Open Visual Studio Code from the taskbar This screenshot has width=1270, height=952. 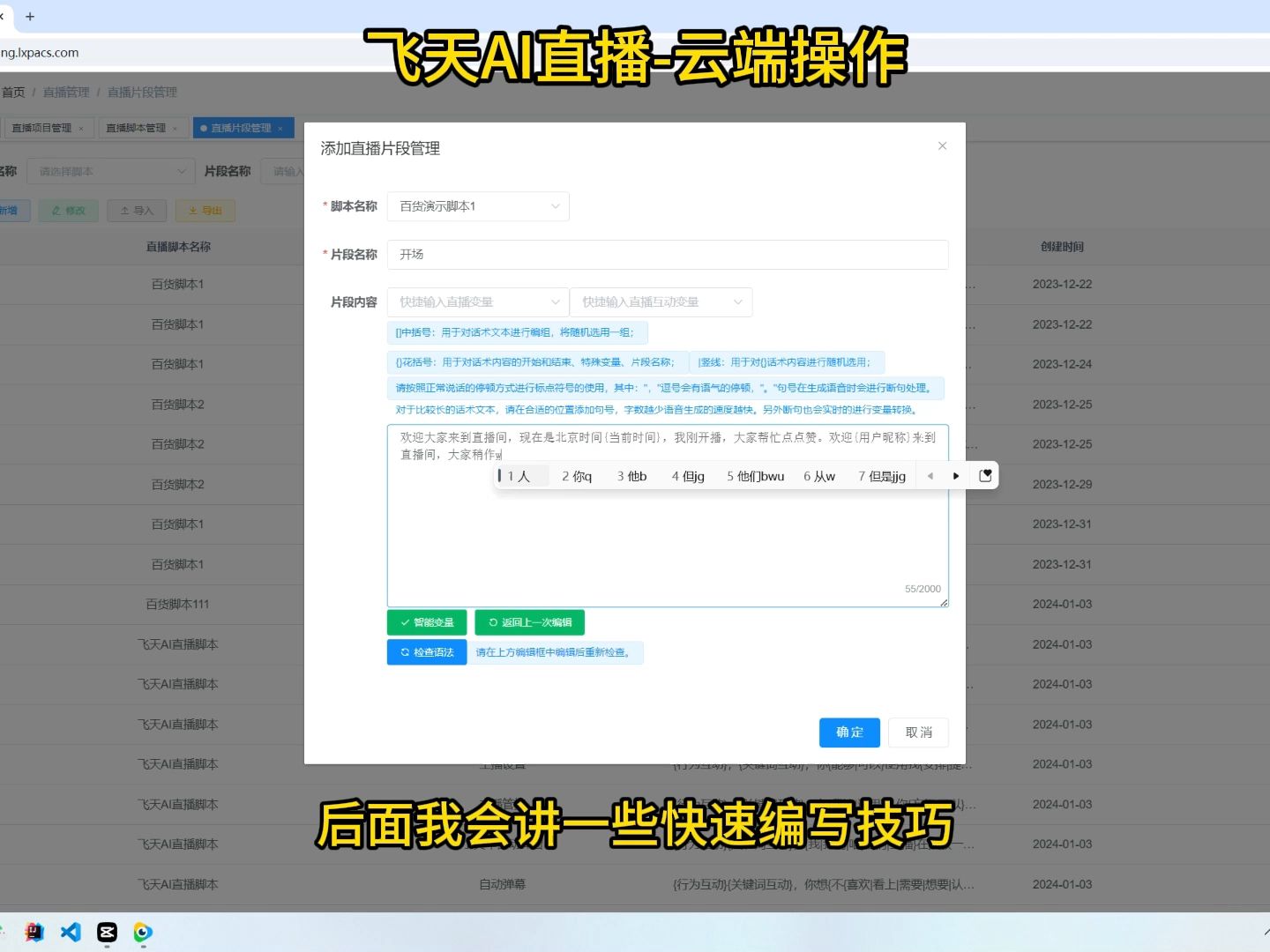coord(71,932)
